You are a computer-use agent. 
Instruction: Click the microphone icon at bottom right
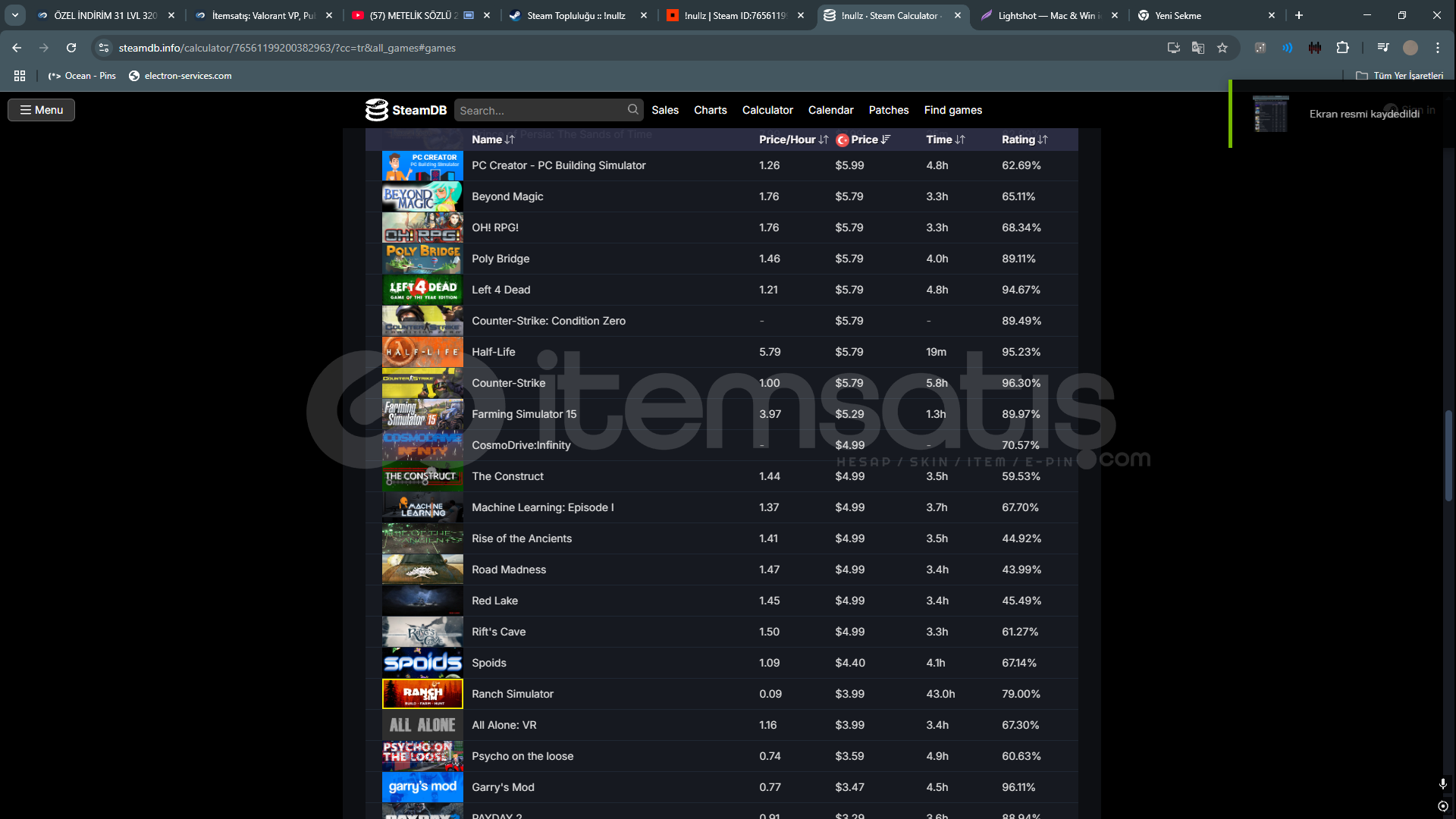tap(1442, 783)
